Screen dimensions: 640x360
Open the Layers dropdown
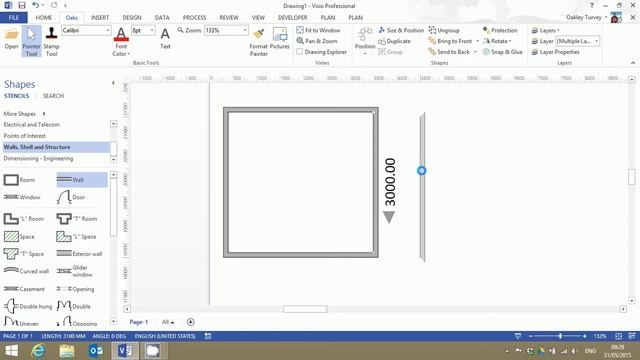pos(545,30)
